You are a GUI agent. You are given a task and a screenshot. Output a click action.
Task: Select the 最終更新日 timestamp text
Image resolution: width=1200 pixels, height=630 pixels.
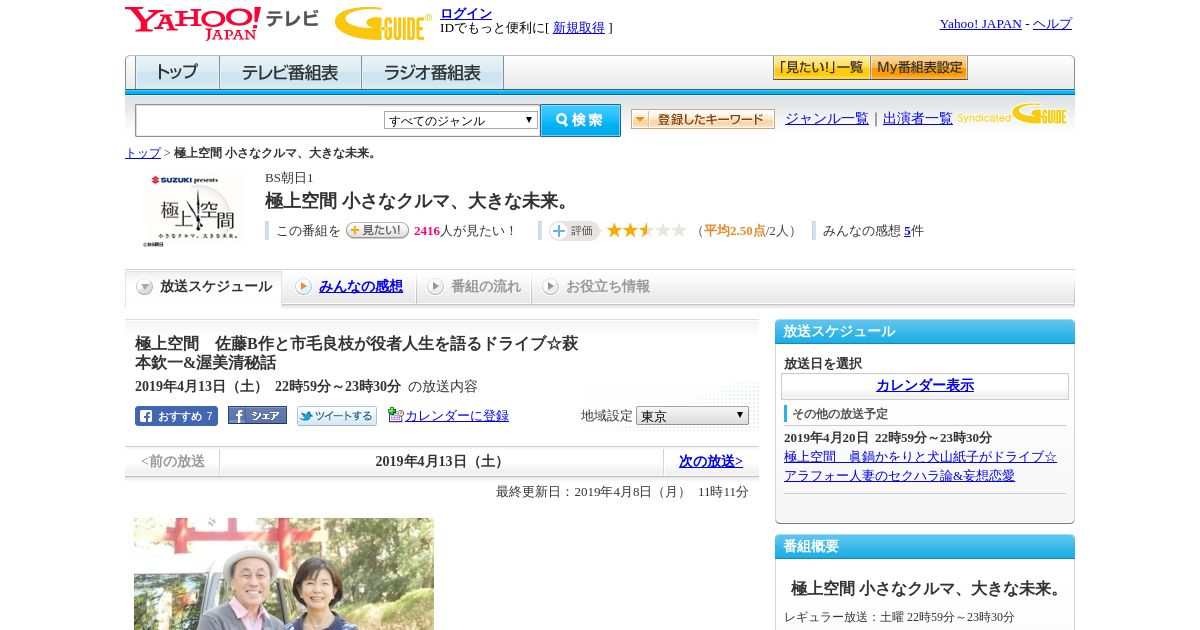click(622, 492)
